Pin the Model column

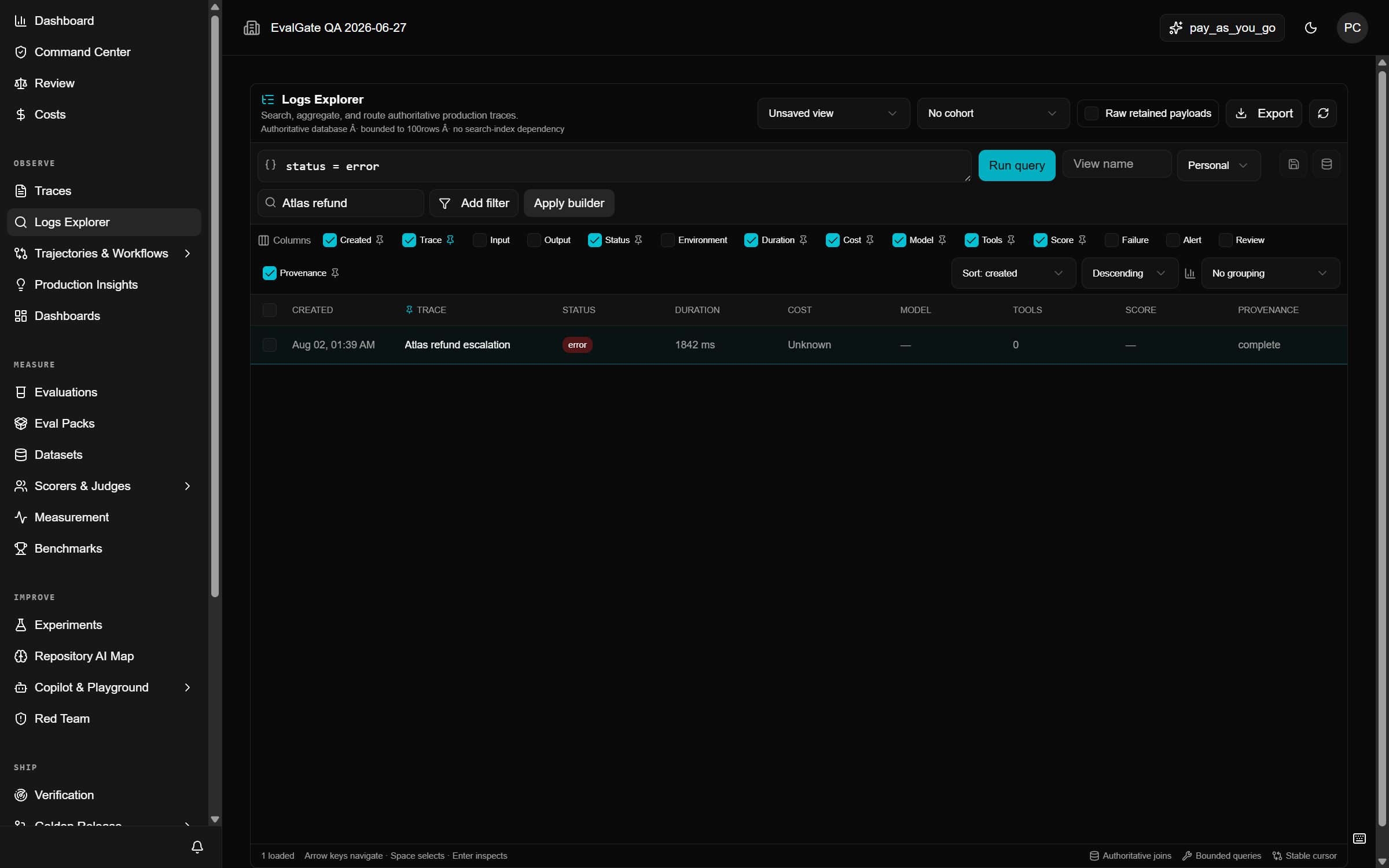[x=942, y=240]
